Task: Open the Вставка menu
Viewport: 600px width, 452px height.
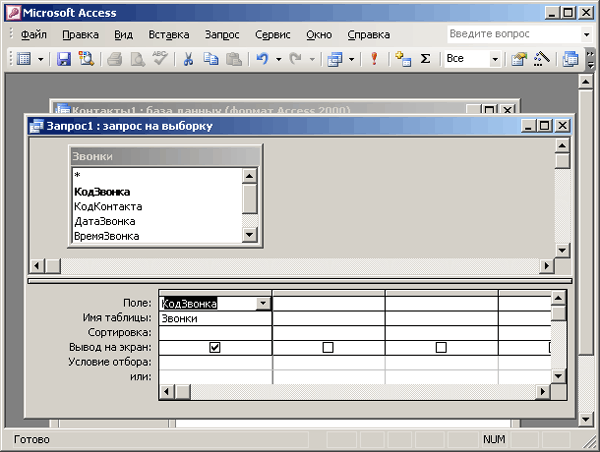Action: coord(169,34)
